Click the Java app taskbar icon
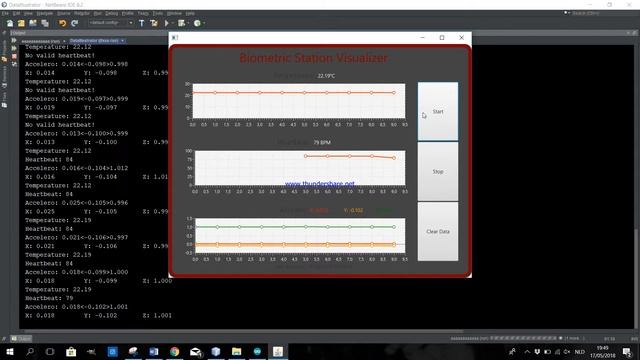 tap(278, 351)
